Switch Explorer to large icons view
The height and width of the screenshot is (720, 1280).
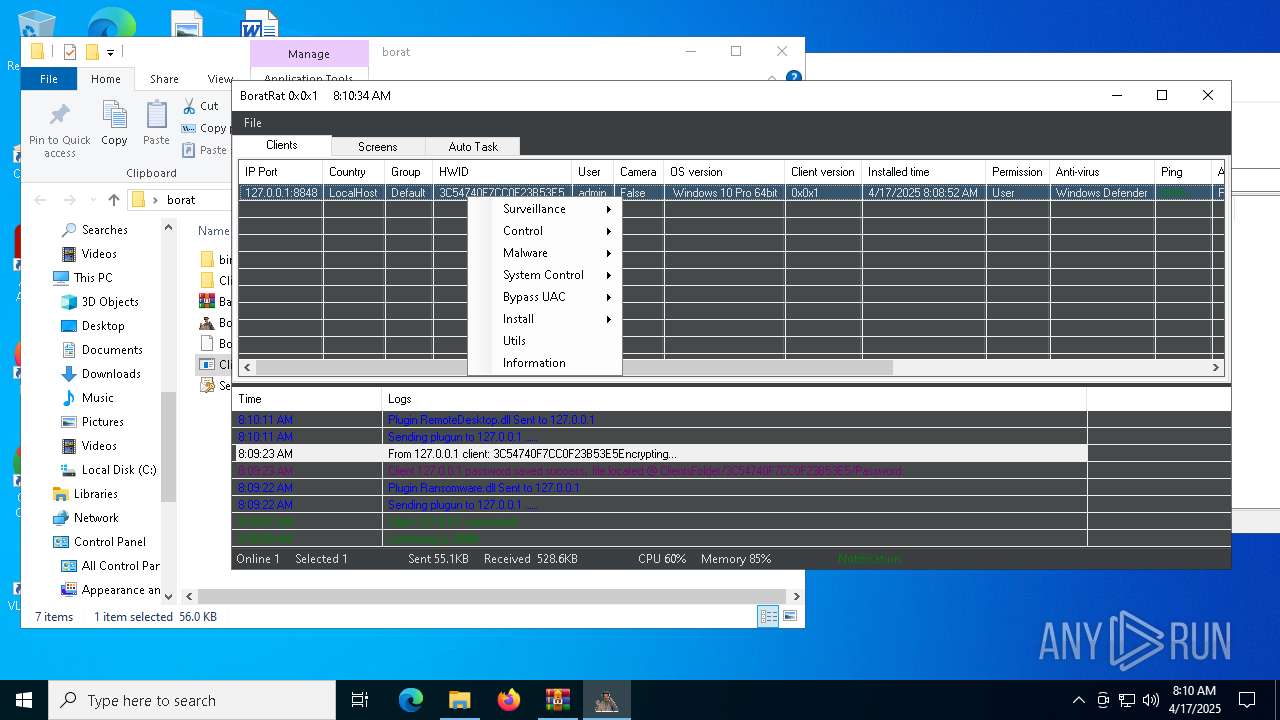click(790, 617)
